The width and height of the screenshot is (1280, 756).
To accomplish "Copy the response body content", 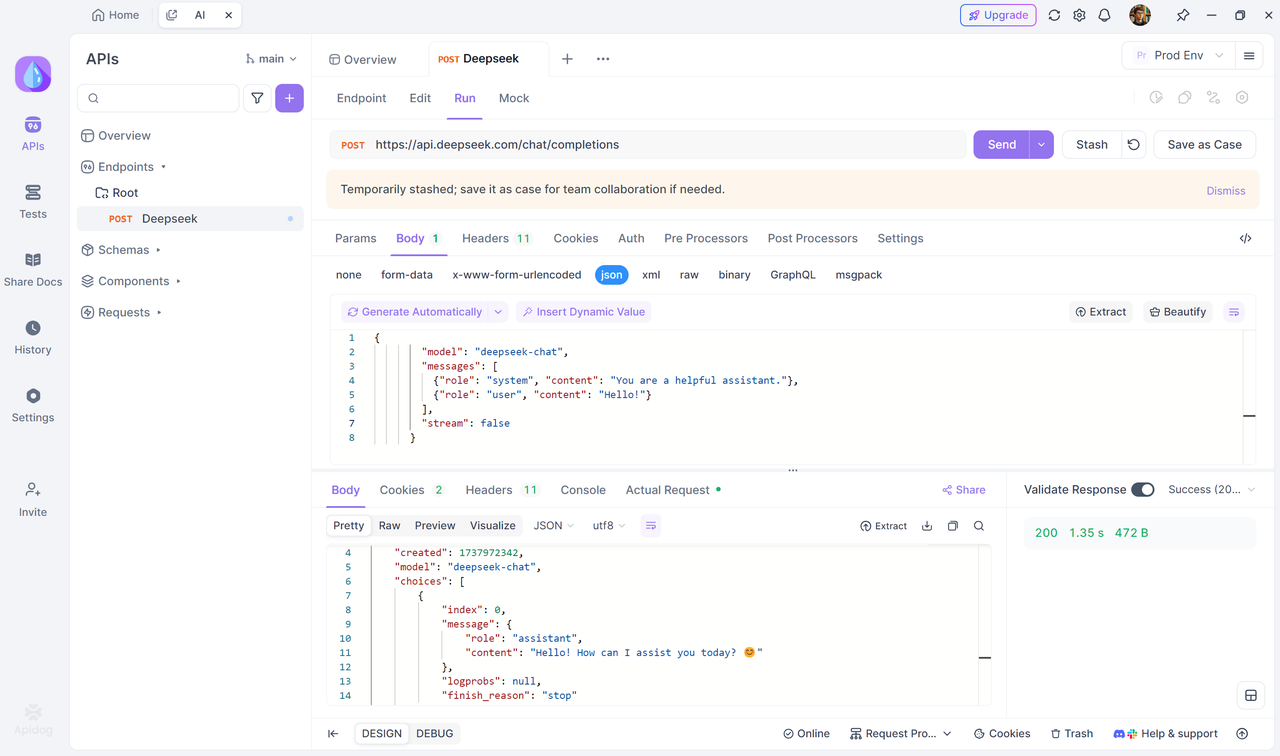I will pyautogui.click(x=953, y=526).
